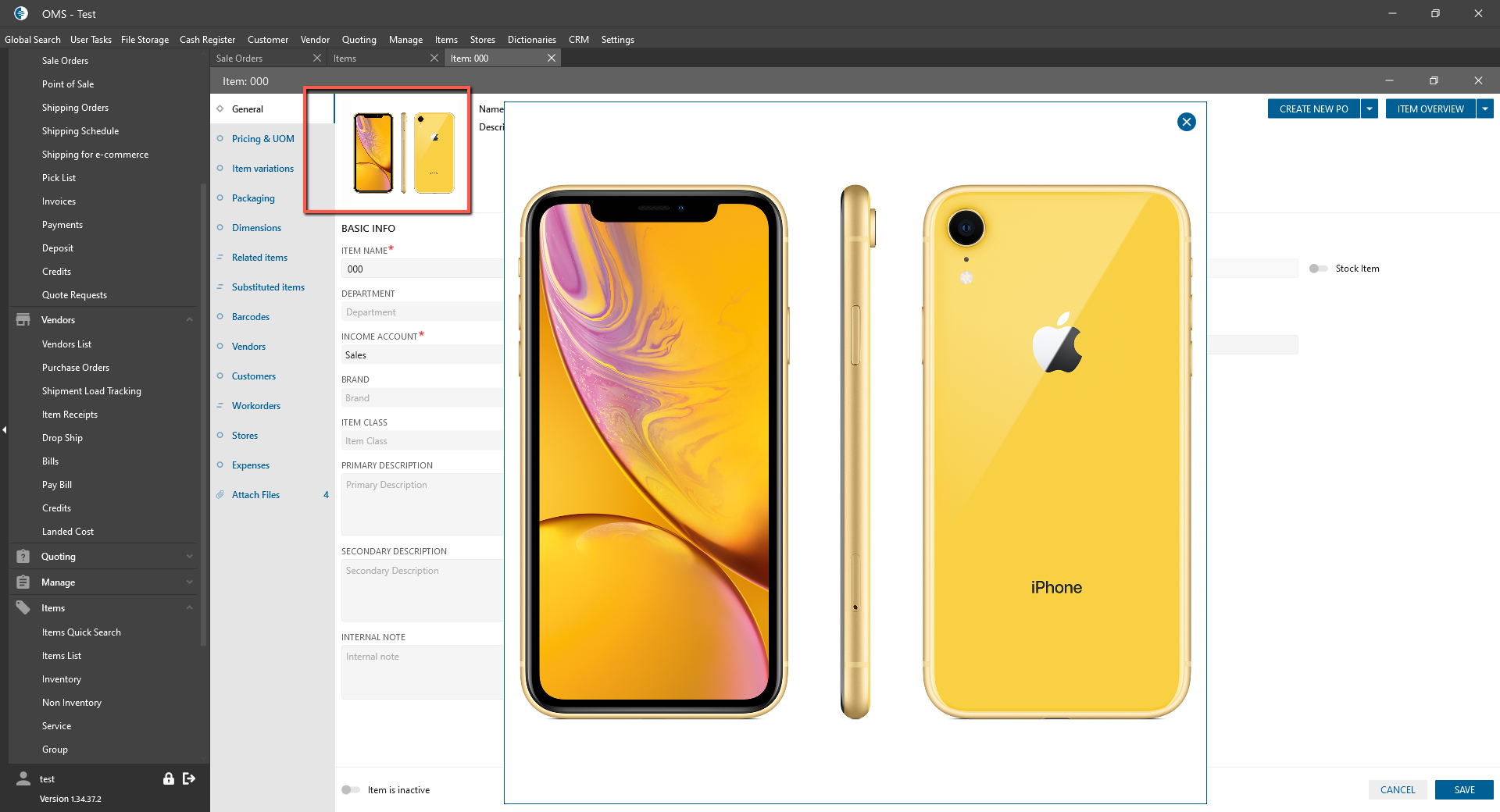1500x812 pixels.
Task: Click the Manage clipboard icon
Action: (23, 582)
